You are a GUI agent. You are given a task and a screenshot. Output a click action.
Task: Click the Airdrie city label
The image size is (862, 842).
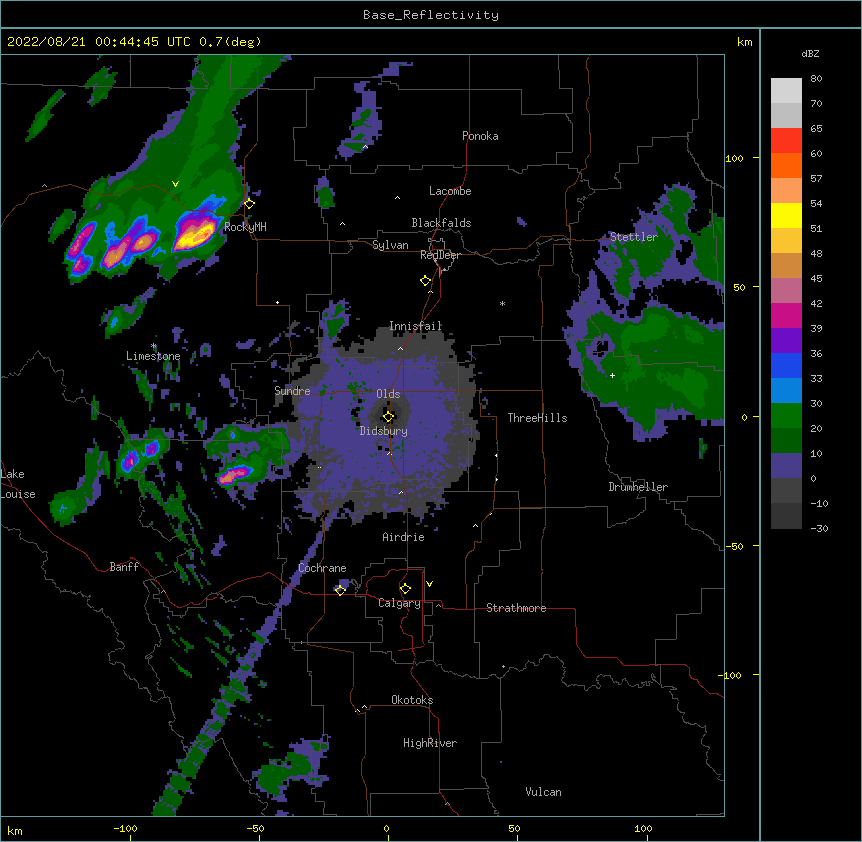(x=403, y=537)
